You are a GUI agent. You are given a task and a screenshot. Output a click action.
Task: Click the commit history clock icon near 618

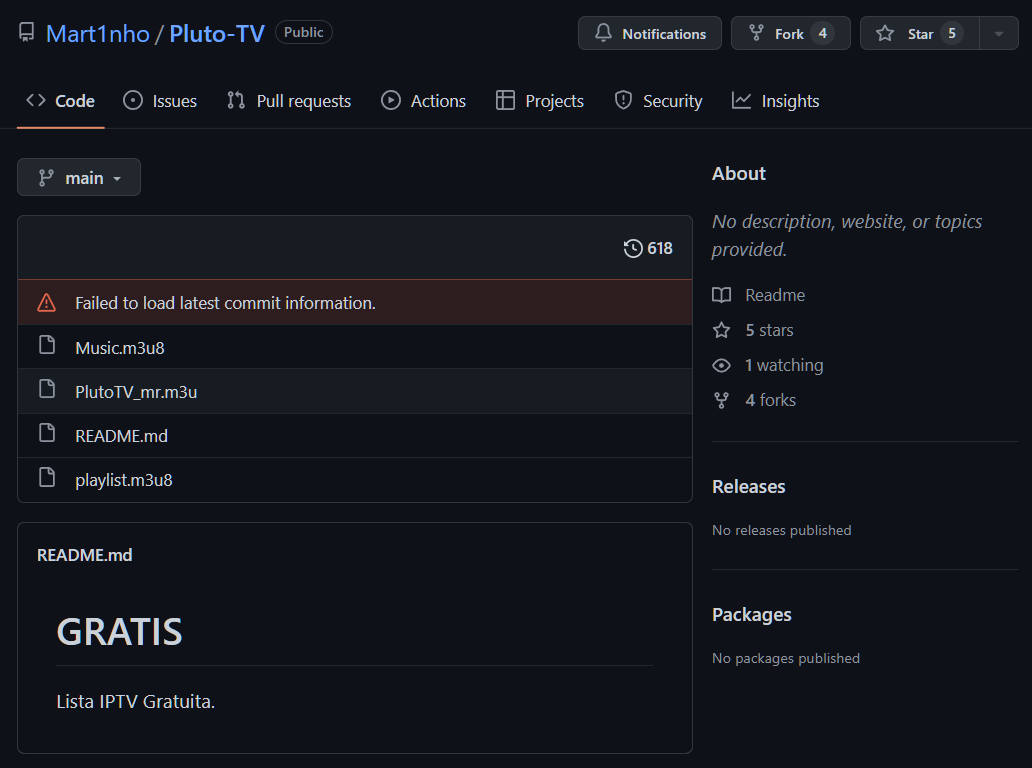632,248
